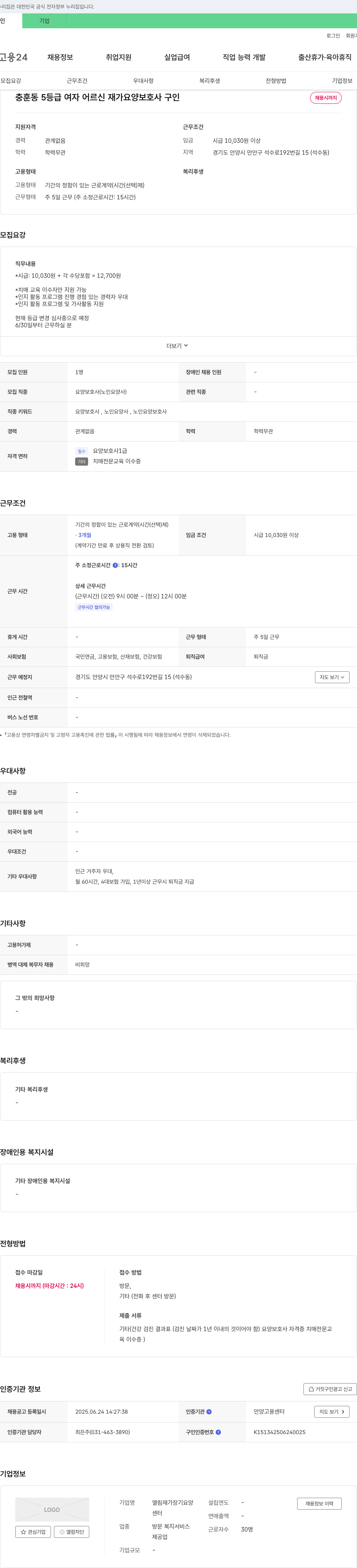Screen dimensions: 357x1568
Task: Open 지도 보기 for 안양고용센터
Action: [x=332, y=1411]
